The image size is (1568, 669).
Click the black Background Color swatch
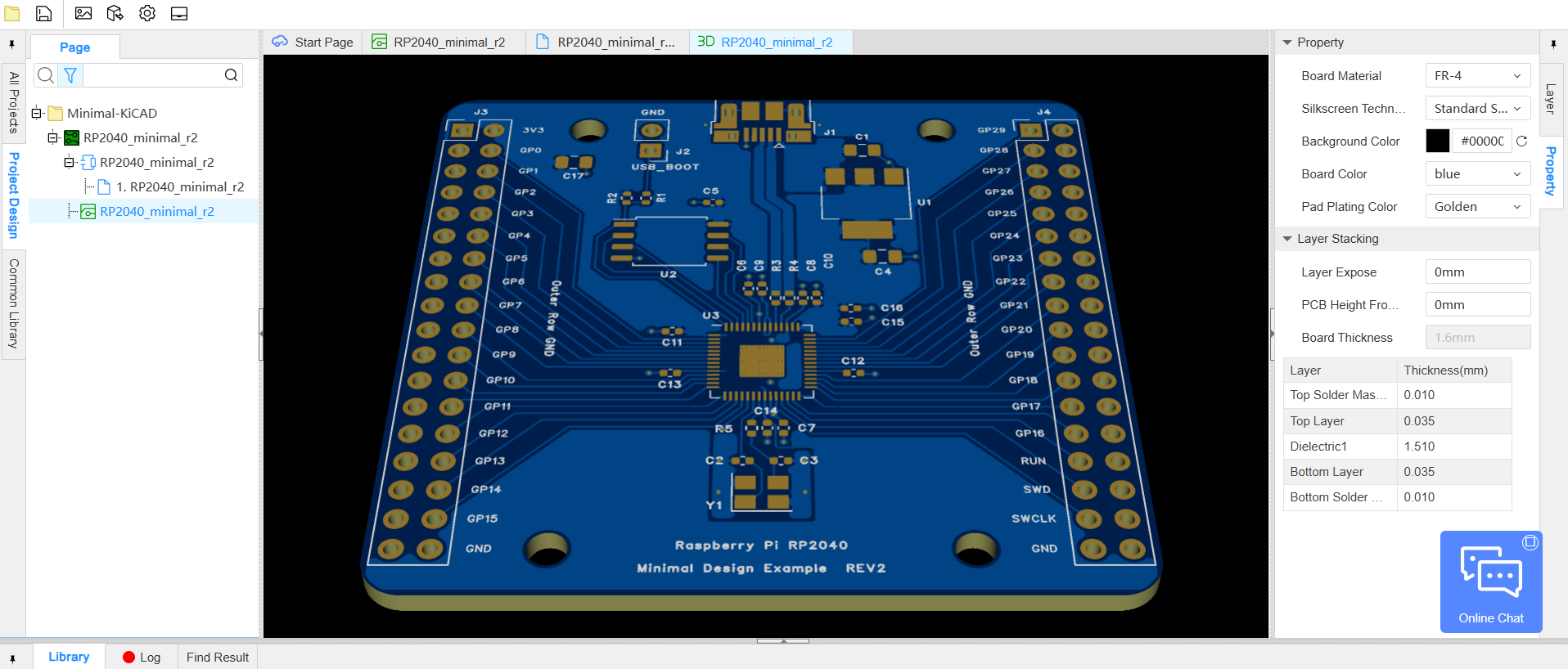1437,141
